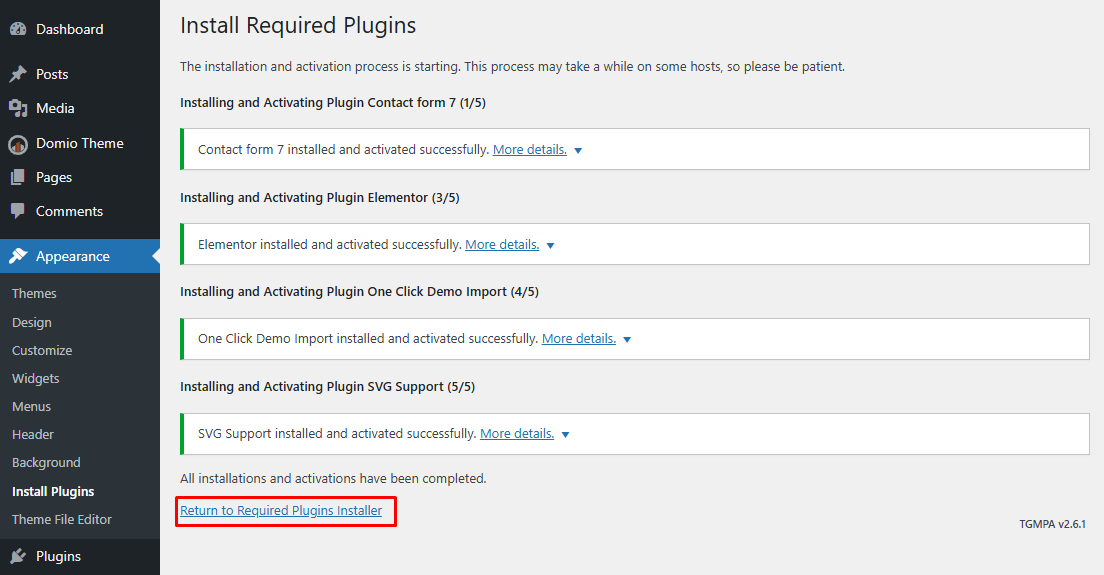Expand One Click Demo Import details arrow
The height and width of the screenshot is (575, 1104).
click(x=627, y=340)
